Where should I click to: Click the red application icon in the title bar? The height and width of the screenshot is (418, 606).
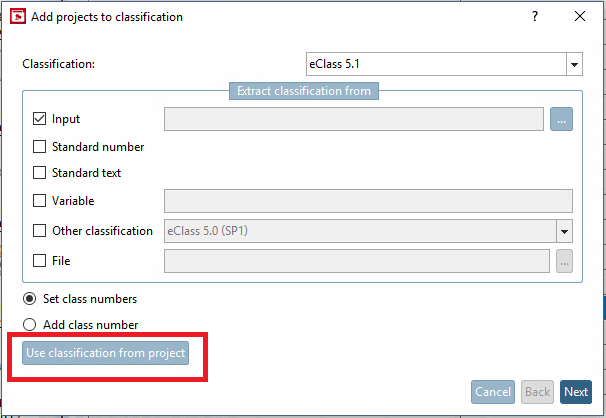click(x=18, y=17)
